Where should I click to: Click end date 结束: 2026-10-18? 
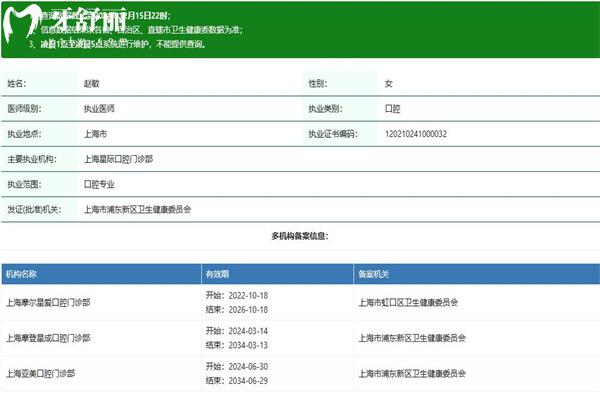pos(236,310)
